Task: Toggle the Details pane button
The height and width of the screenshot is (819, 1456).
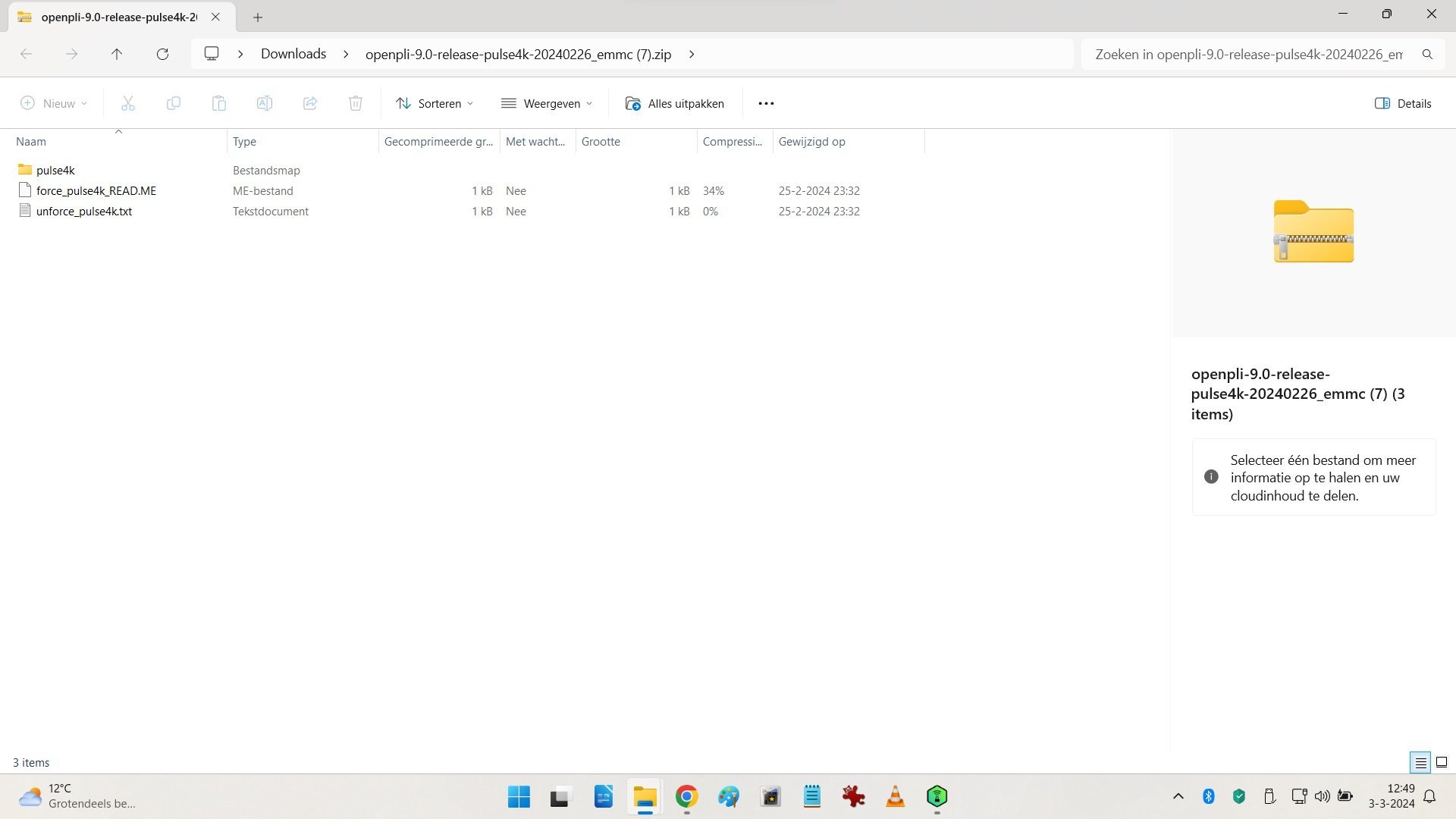Action: 1403,103
